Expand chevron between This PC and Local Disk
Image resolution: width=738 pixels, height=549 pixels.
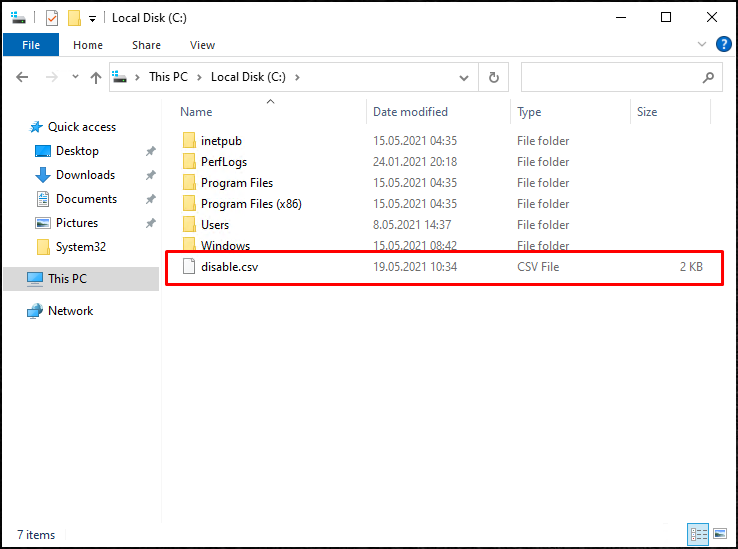[x=200, y=77]
